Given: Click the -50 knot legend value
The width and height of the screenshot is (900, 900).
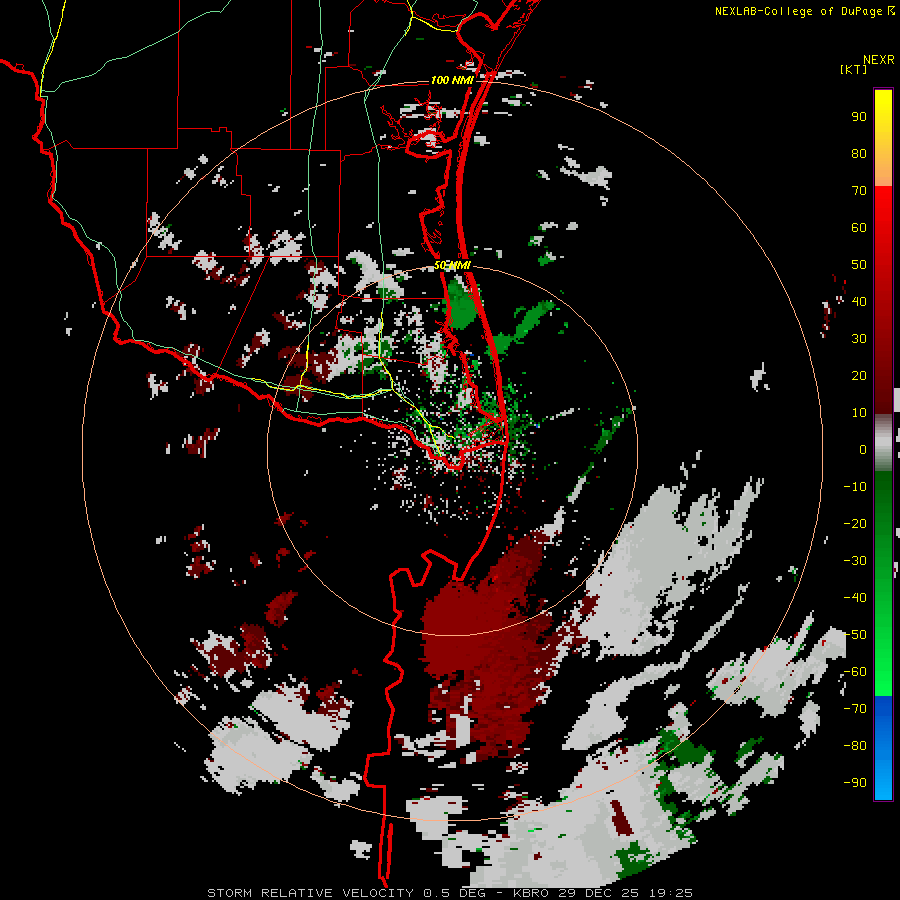Looking at the screenshot, I should click(855, 635).
